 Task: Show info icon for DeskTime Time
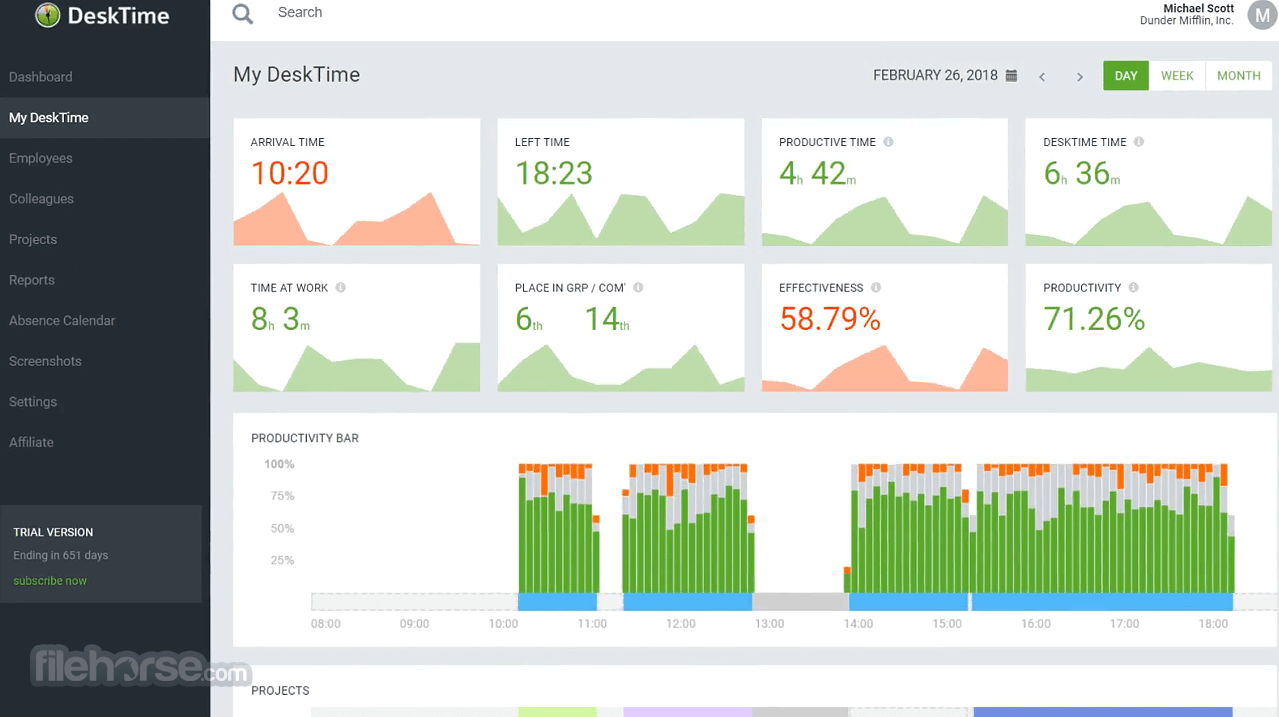[1139, 142]
